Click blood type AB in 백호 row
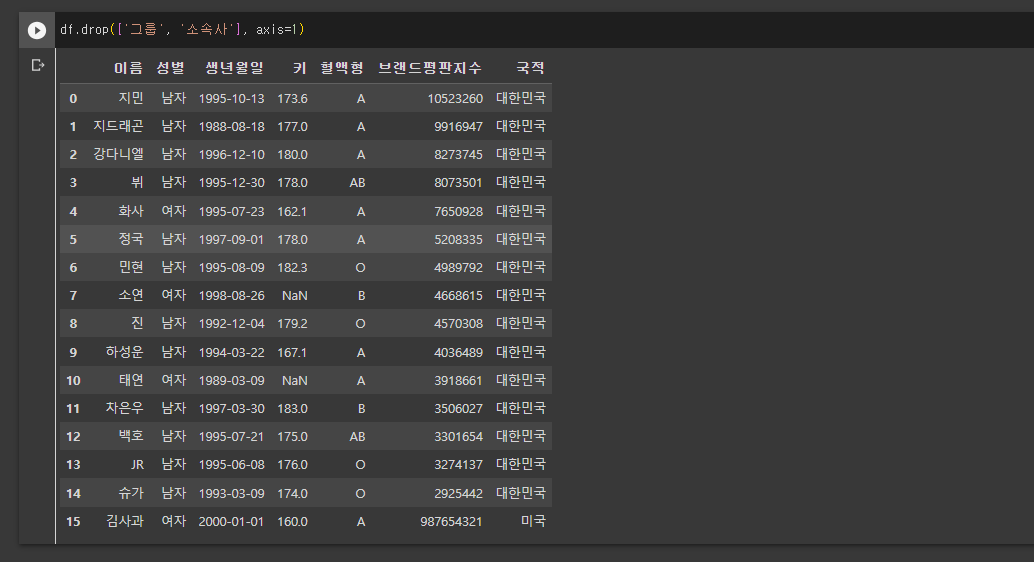Screen dimensions: 1034x562 357,436
